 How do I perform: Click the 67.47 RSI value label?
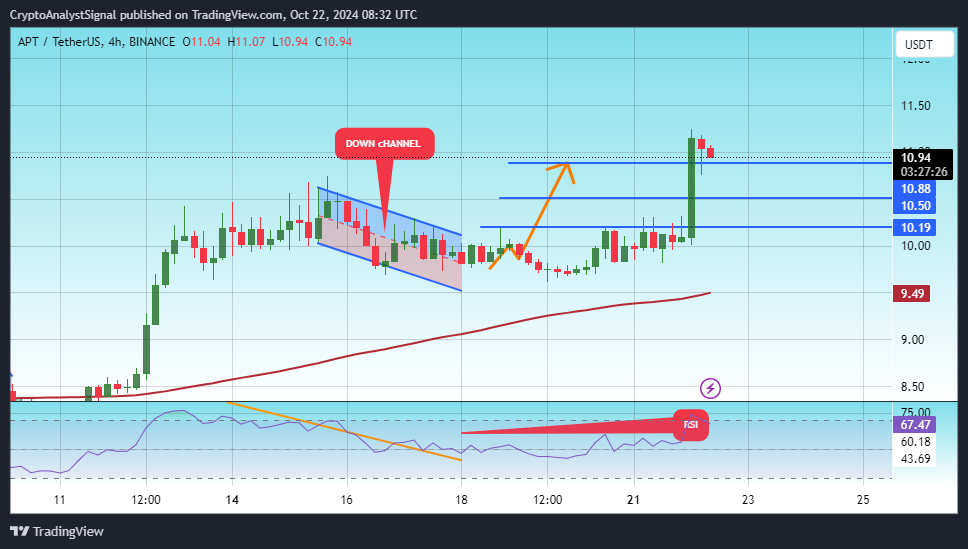pyautogui.click(x=915, y=424)
